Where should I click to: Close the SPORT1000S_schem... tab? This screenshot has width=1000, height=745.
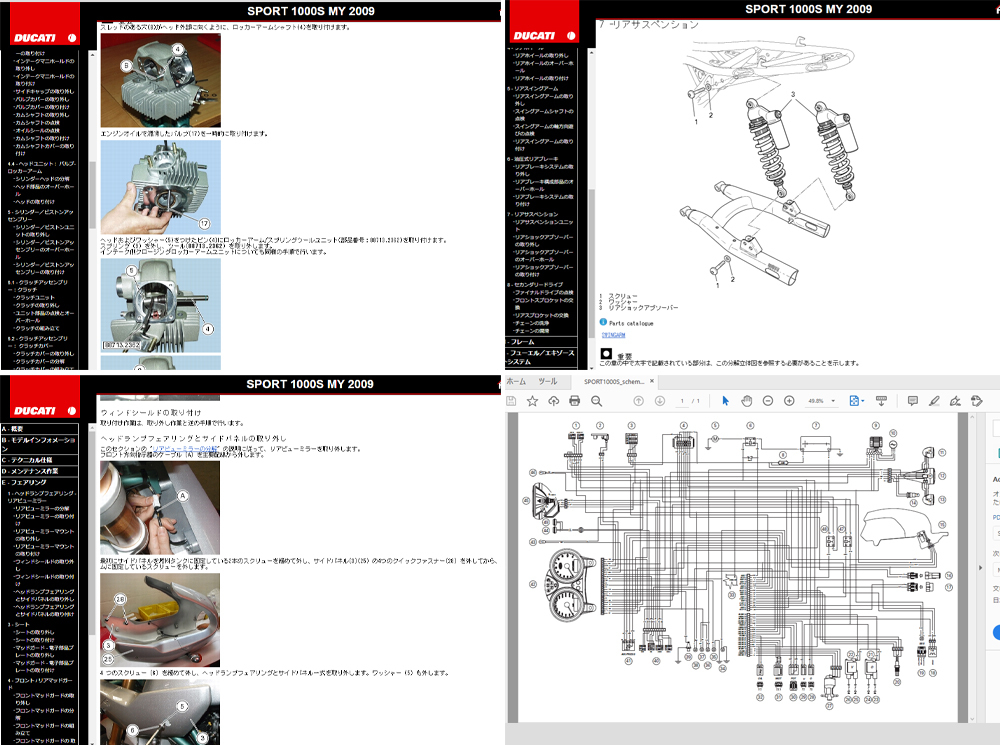652,381
